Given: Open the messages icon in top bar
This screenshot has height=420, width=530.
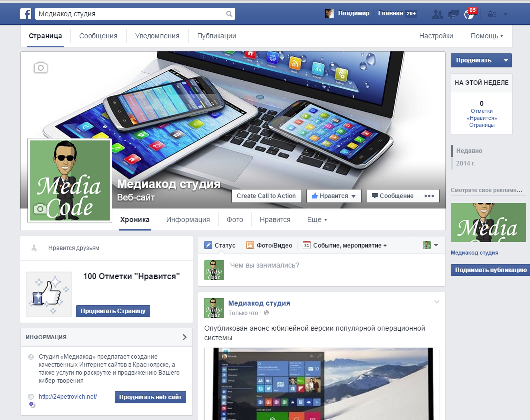Looking at the screenshot, I should (x=453, y=14).
